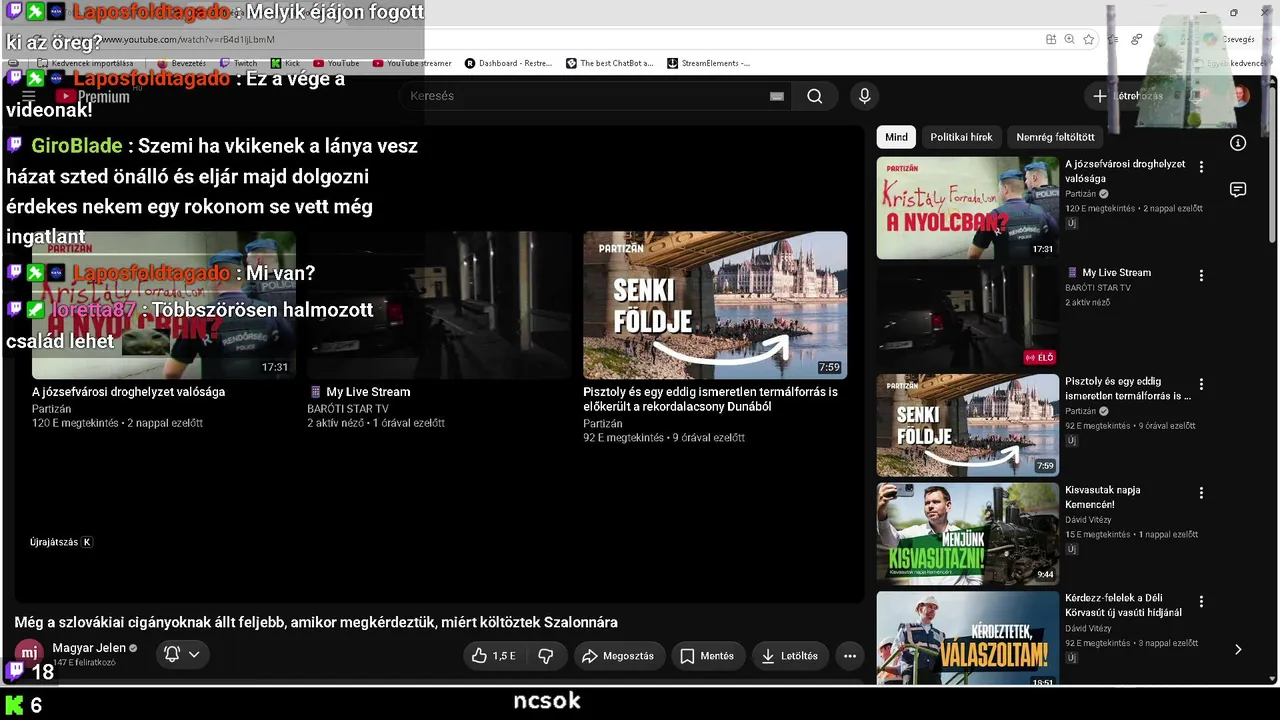This screenshot has width=1280, height=720.
Task: Click end-screen title 'Pisztoly és egy eddig ismeretlen termálforrás'
Action: 710,399
